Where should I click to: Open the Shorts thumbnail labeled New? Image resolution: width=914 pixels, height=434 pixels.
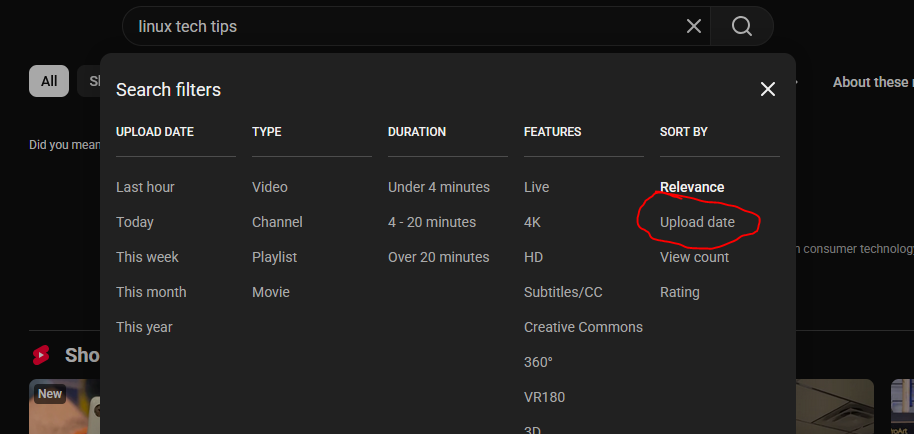65,407
